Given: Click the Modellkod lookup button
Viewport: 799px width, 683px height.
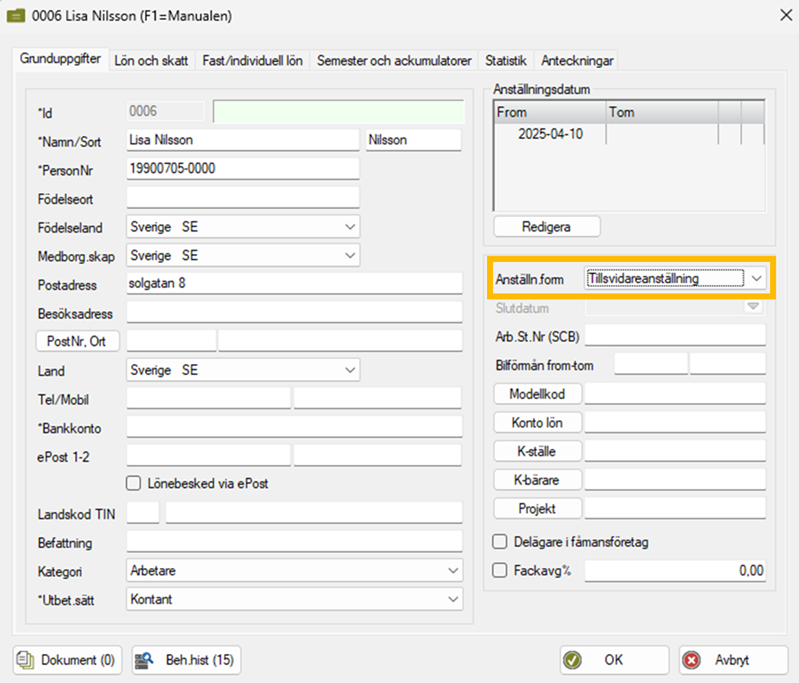Looking at the screenshot, I should click(537, 394).
